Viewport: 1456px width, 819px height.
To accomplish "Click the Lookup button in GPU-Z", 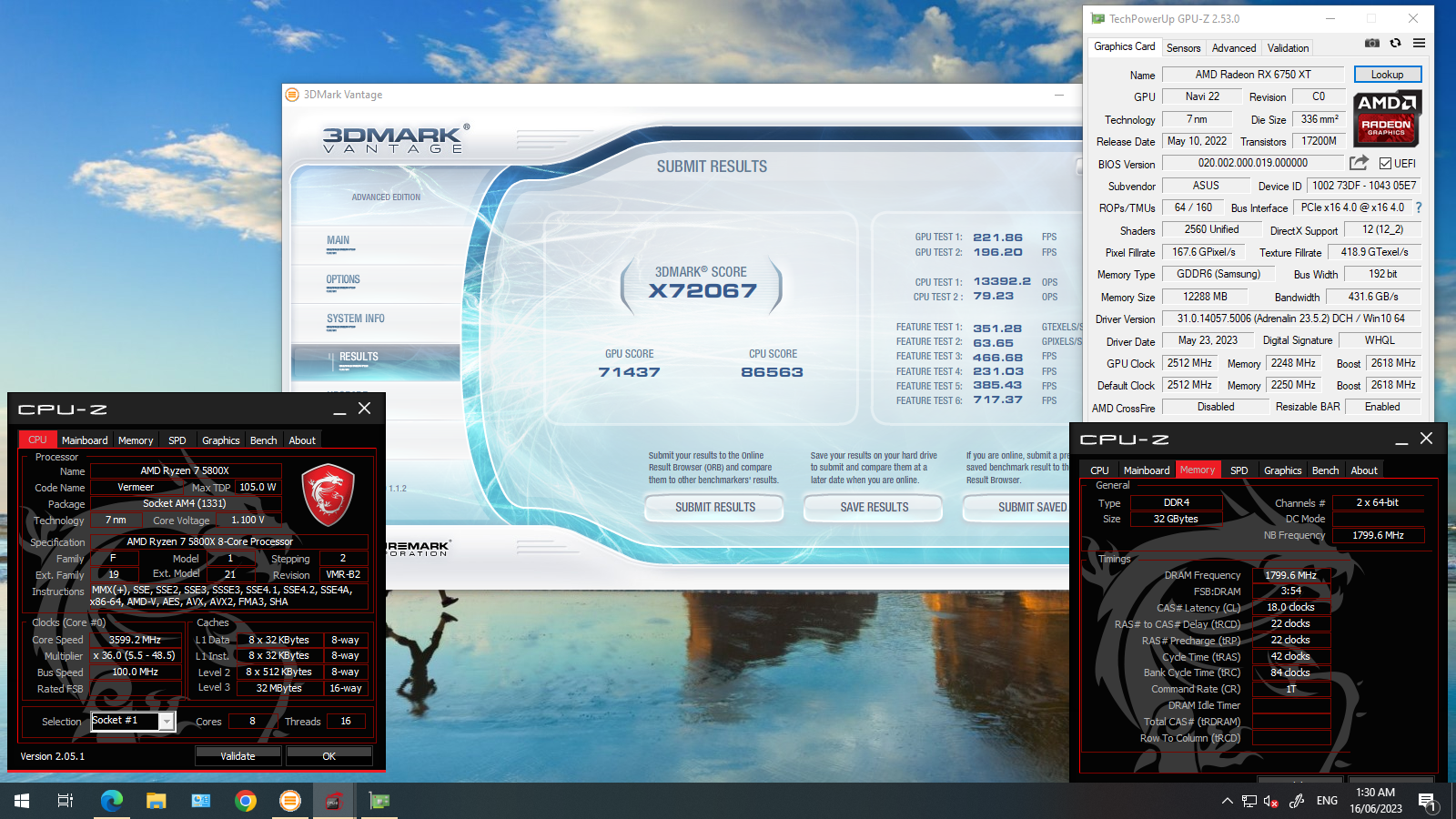I will click(1387, 75).
